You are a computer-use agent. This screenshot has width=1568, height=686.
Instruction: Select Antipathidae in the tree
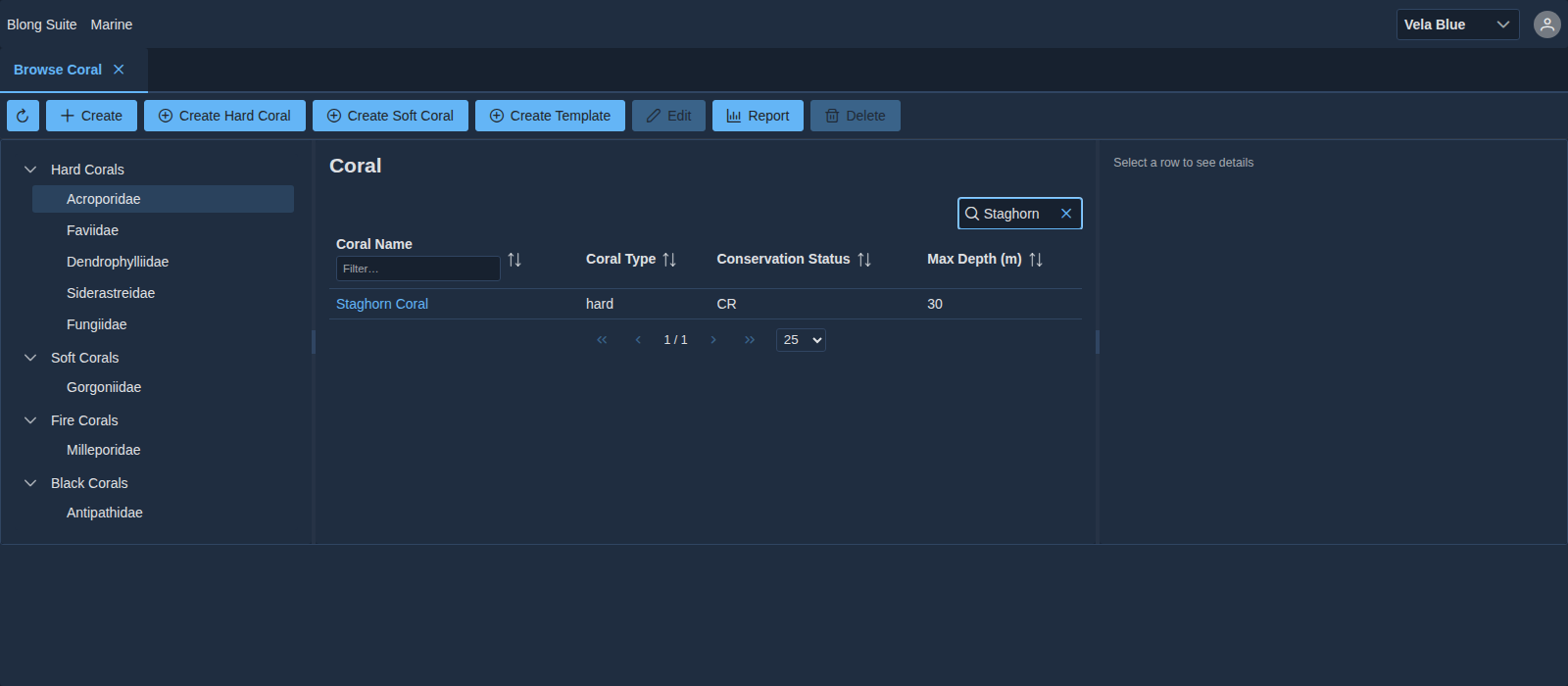[163, 513]
